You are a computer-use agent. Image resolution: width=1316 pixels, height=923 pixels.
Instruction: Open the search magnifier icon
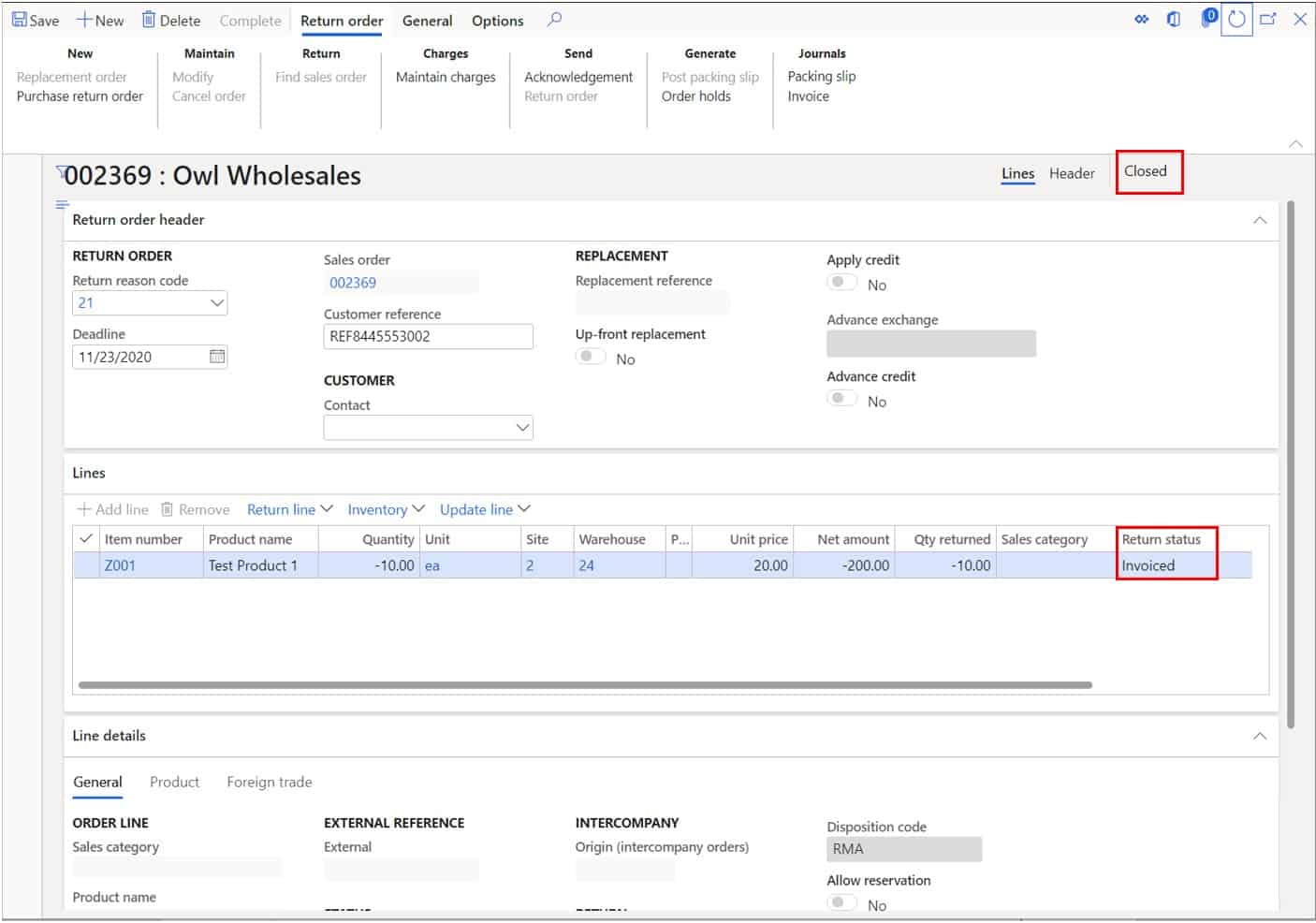(x=554, y=20)
